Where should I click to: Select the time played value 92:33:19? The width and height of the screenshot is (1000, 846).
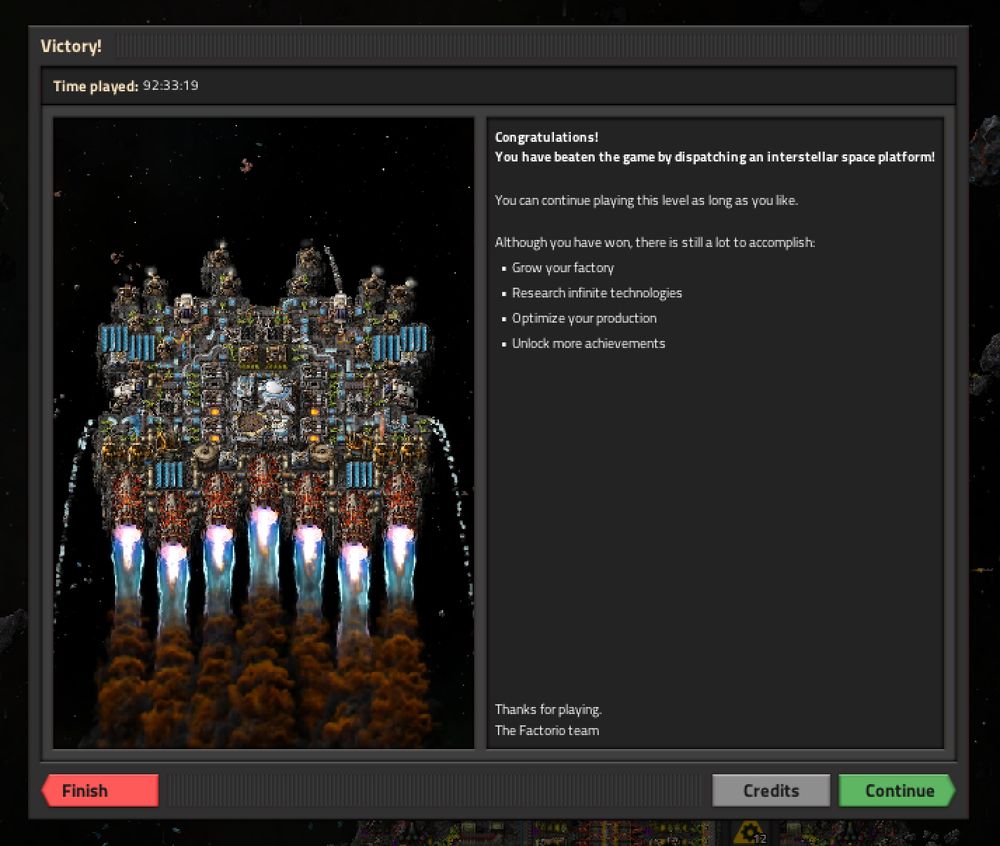point(170,85)
